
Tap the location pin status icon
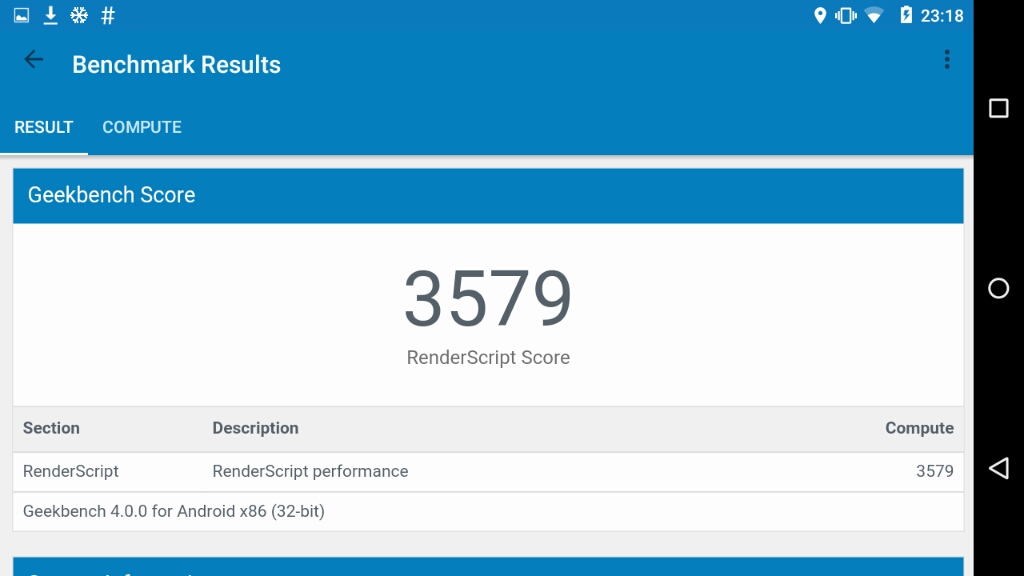coord(820,16)
